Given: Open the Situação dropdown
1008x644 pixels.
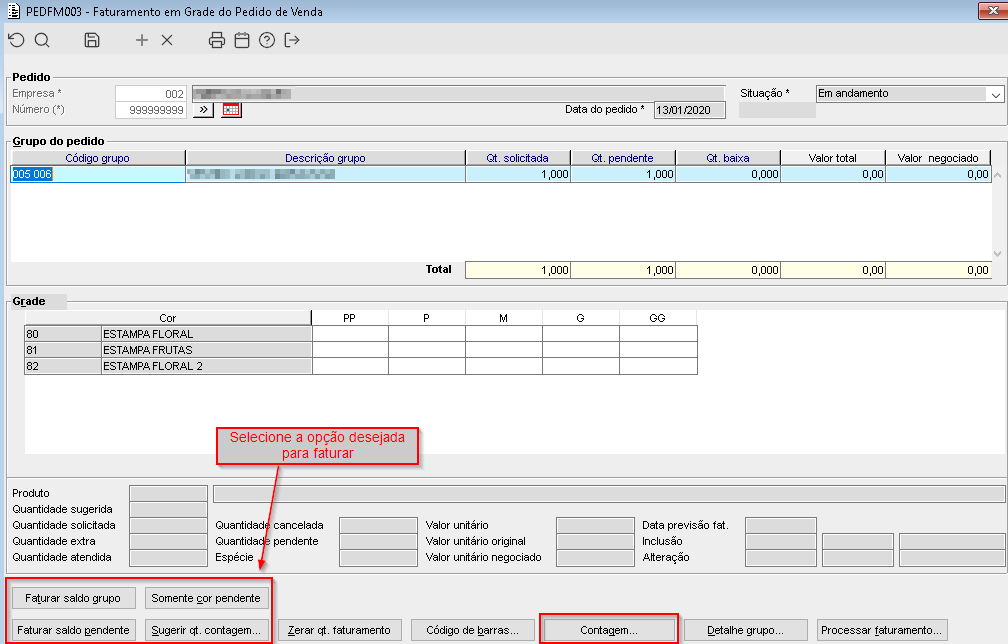Looking at the screenshot, I should pyautogui.click(x=995, y=94).
